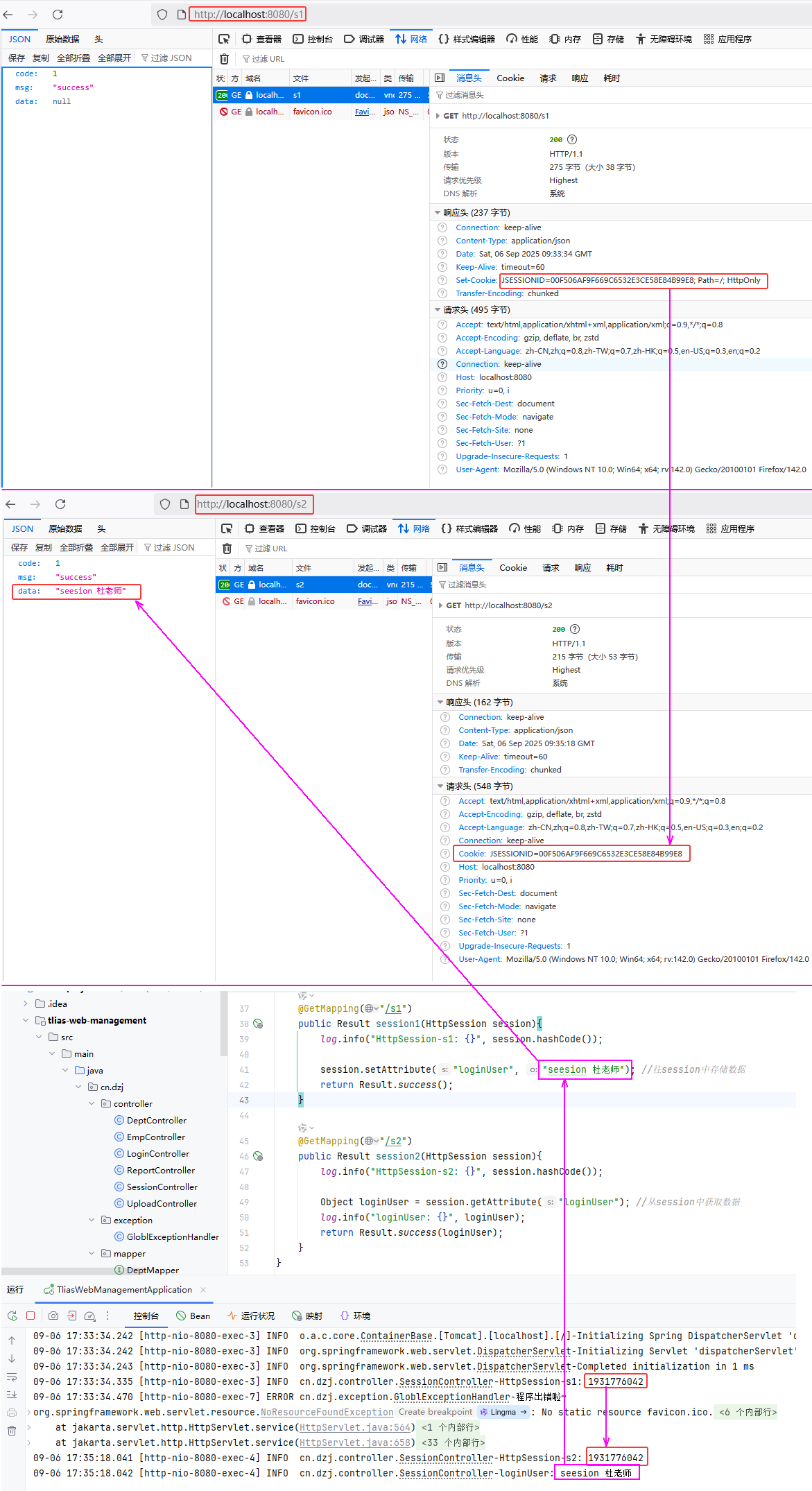Toggle soft-wrap in the run console
This screenshot has width=812, height=1491.
pyautogui.click(x=12, y=1377)
